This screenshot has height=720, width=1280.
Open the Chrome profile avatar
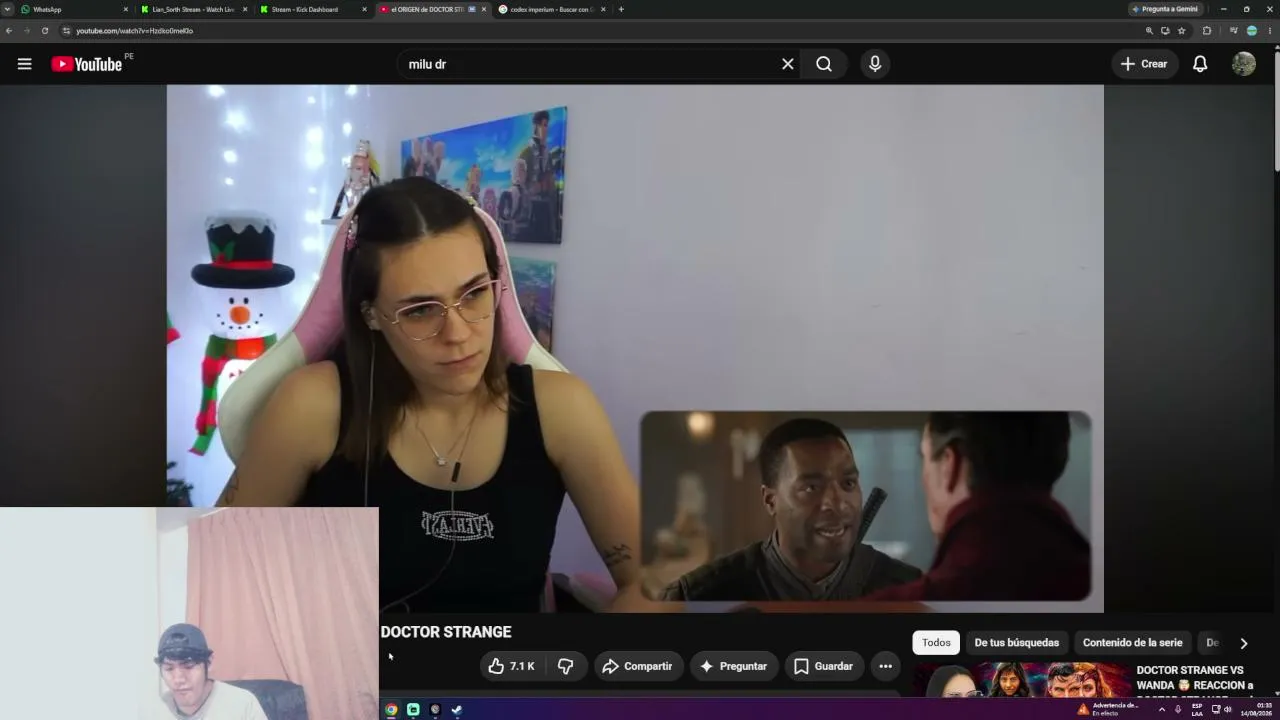pyautogui.click(x=1251, y=31)
